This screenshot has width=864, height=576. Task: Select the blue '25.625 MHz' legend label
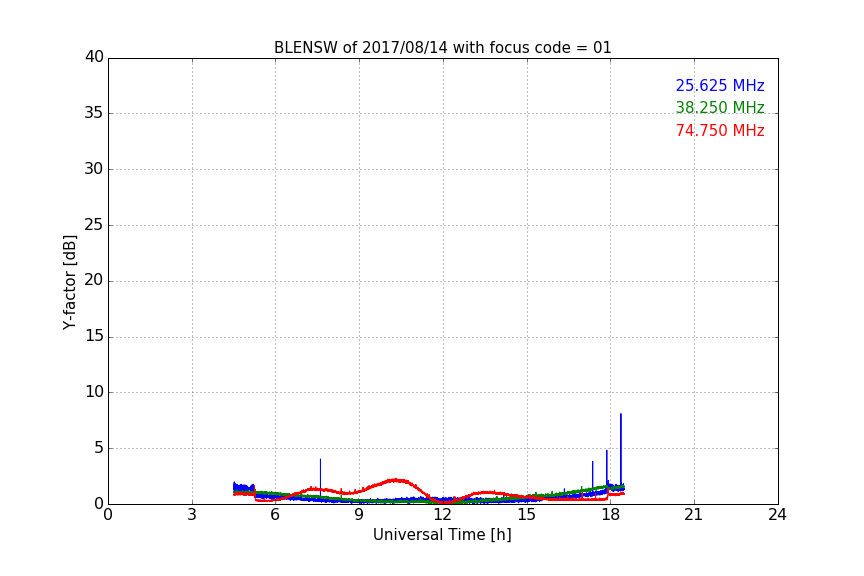click(720, 85)
